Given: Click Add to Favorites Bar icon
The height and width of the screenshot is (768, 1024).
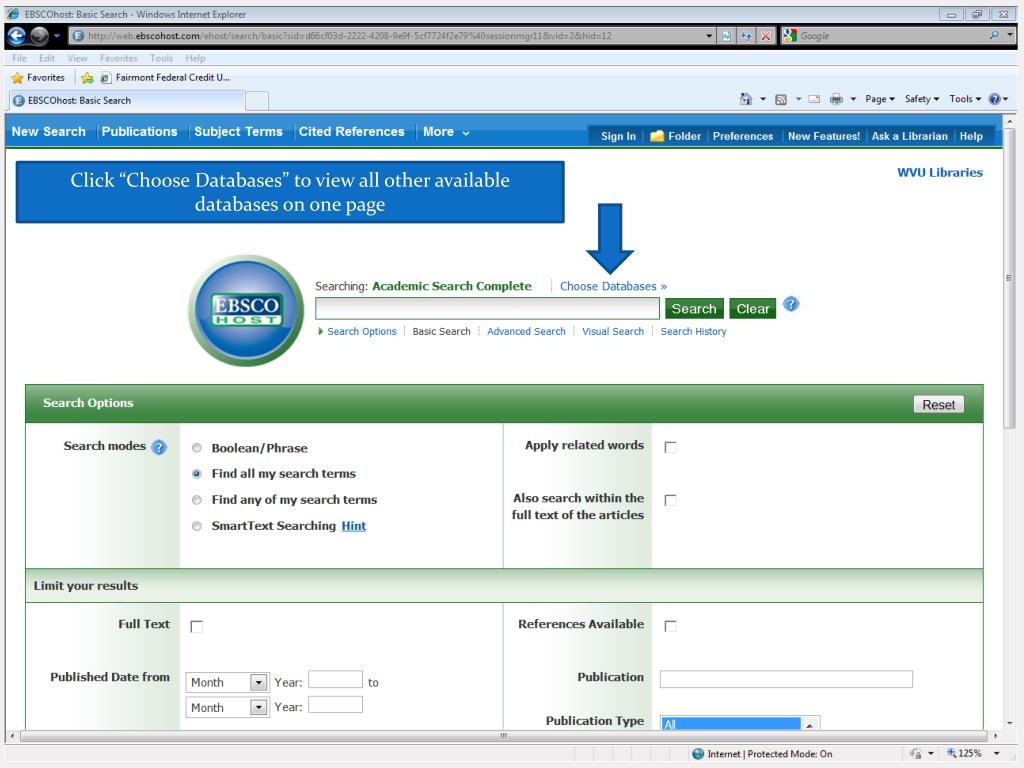Looking at the screenshot, I should click(88, 78).
